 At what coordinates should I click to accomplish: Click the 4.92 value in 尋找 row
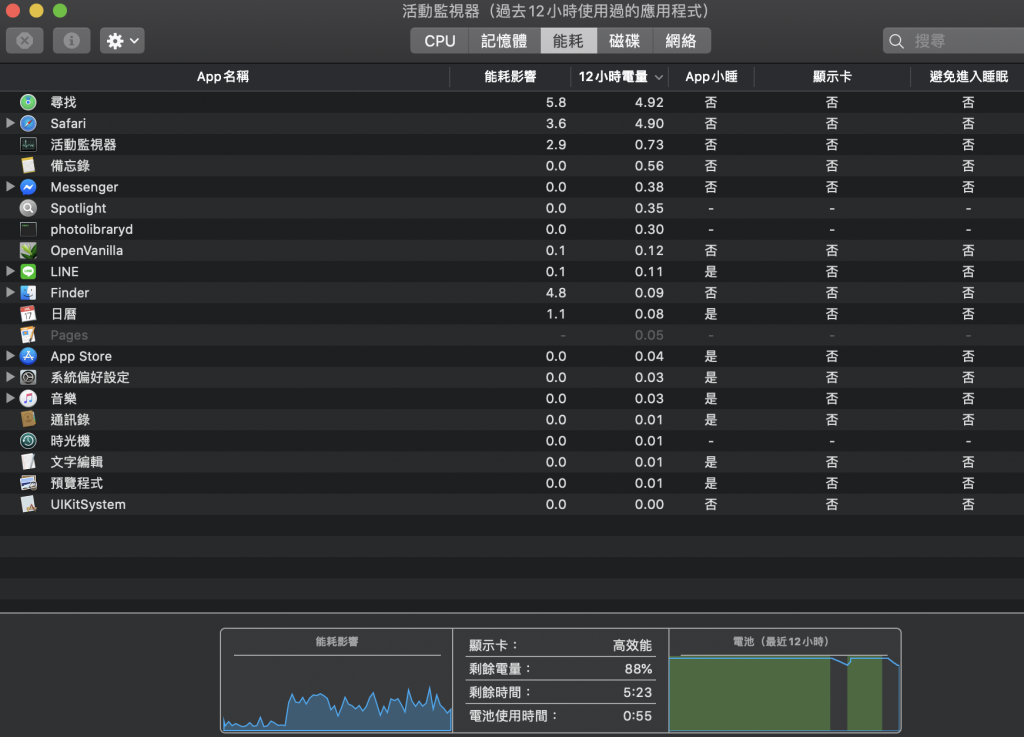(x=649, y=102)
